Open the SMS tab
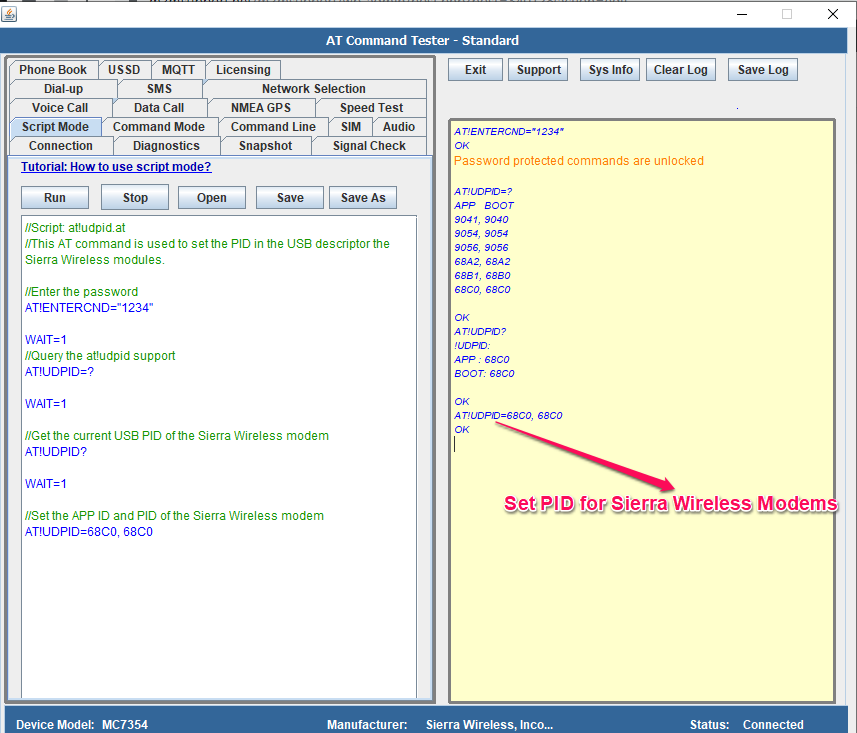Screen dimensions: 857x733 point(160,89)
